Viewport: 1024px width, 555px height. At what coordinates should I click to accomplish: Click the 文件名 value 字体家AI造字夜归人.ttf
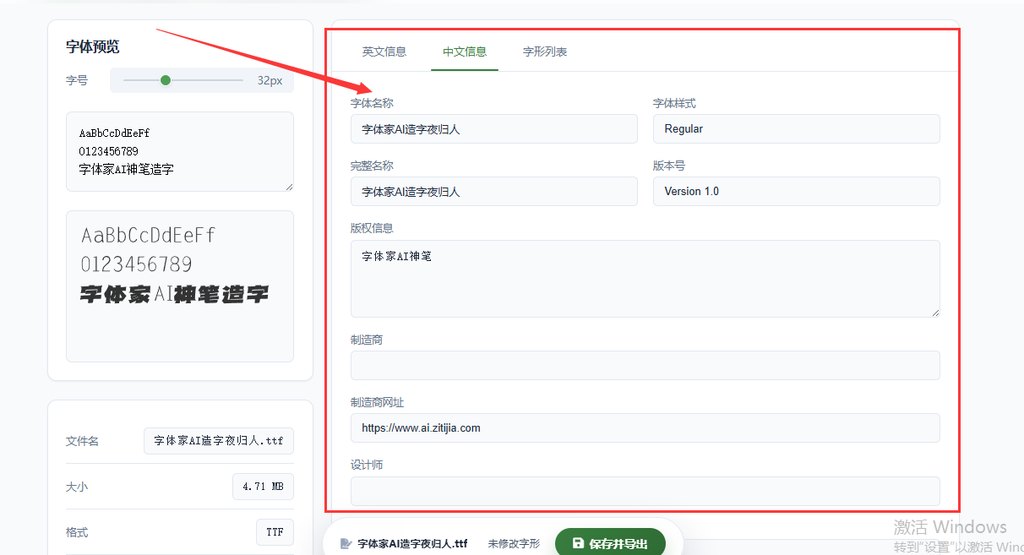219,441
